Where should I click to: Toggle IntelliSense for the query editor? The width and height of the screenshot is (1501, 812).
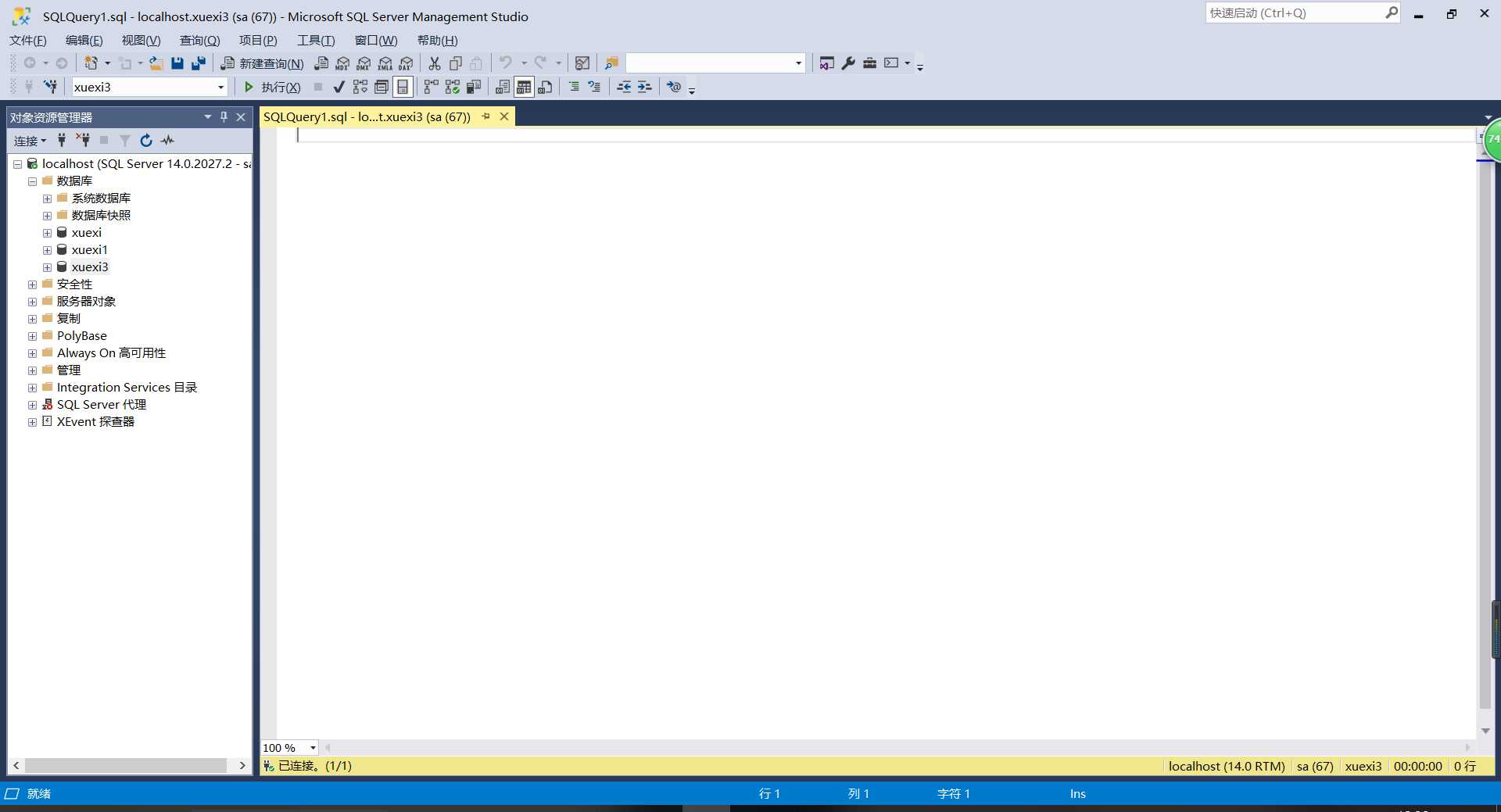pos(403,87)
